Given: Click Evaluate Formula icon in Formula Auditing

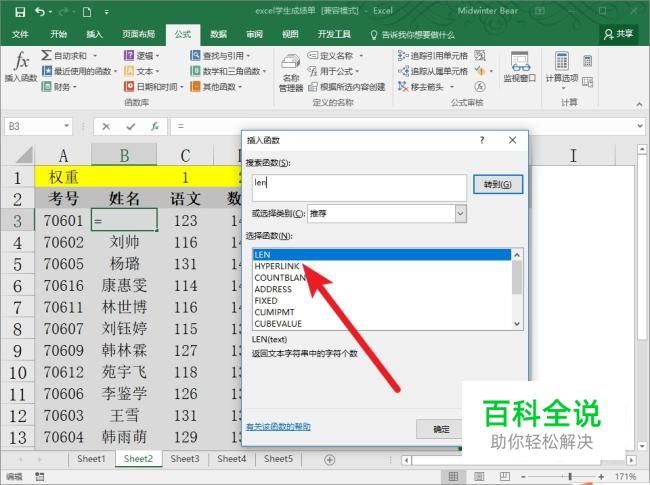Looking at the screenshot, I should [x=480, y=87].
